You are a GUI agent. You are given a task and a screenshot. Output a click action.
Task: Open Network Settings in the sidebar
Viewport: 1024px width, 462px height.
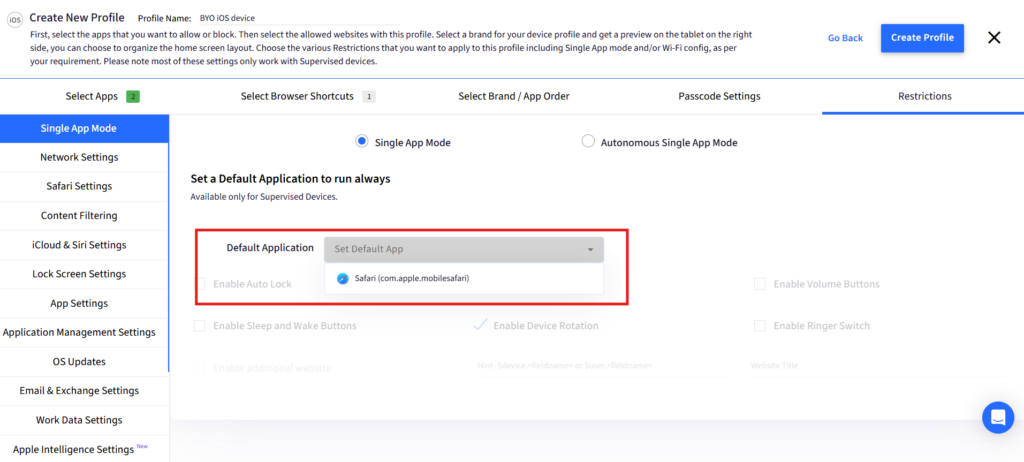point(79,157)
